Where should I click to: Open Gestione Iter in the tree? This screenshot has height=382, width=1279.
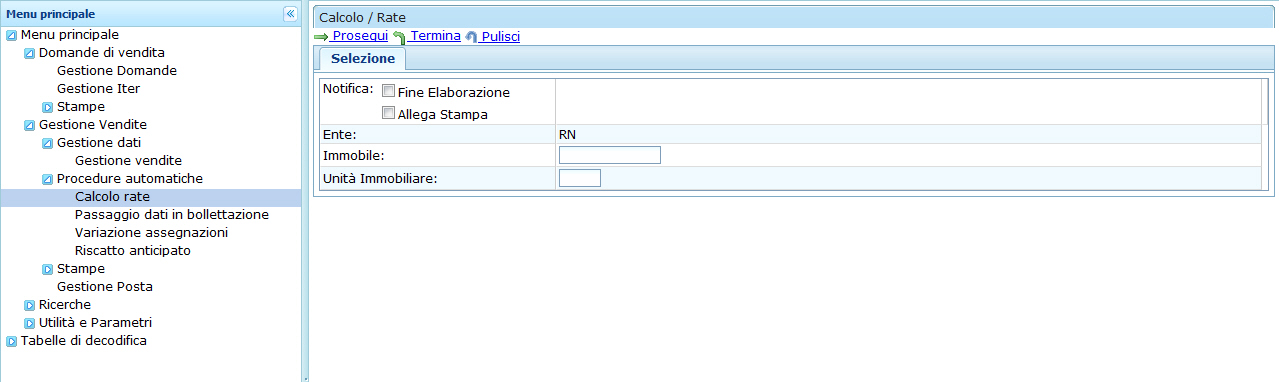[98, 89]
